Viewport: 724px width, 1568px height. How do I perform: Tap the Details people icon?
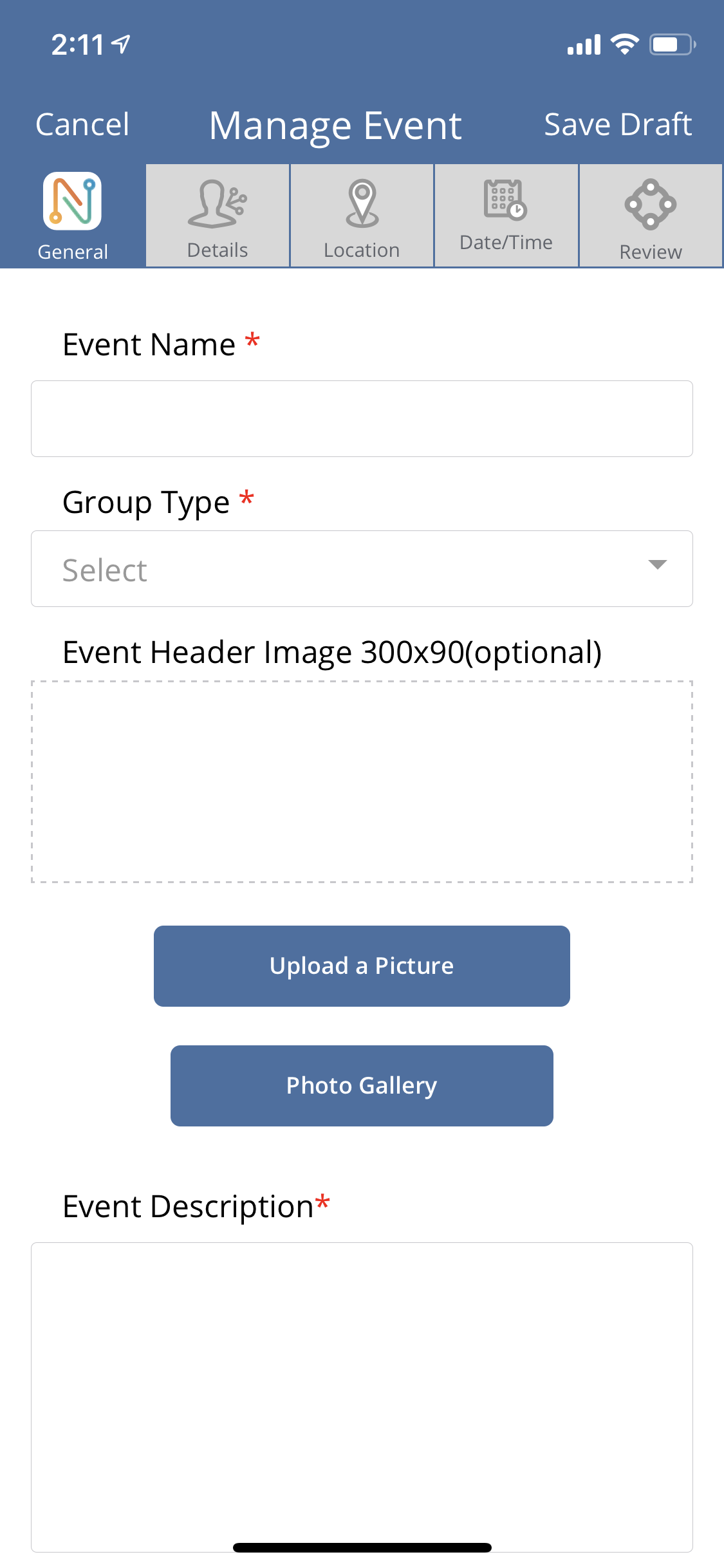click(218, 203)
